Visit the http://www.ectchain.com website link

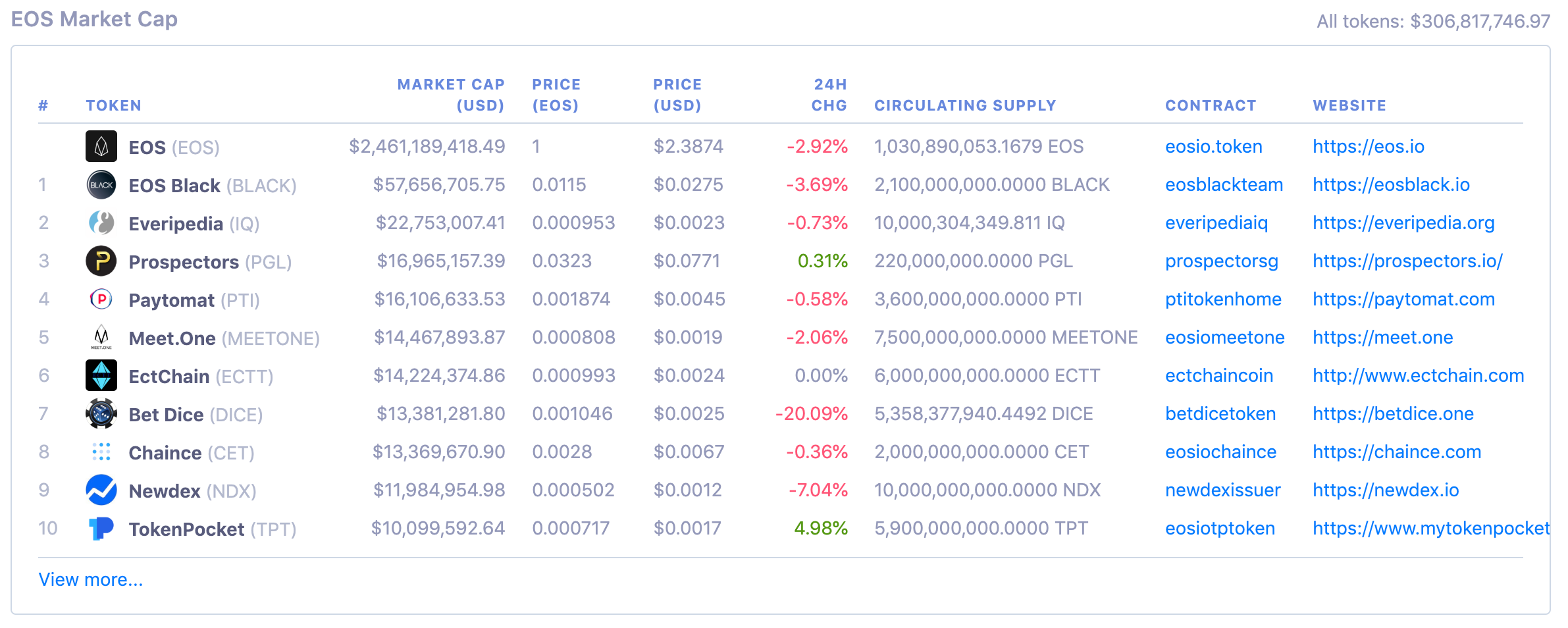coord(1418,375)
